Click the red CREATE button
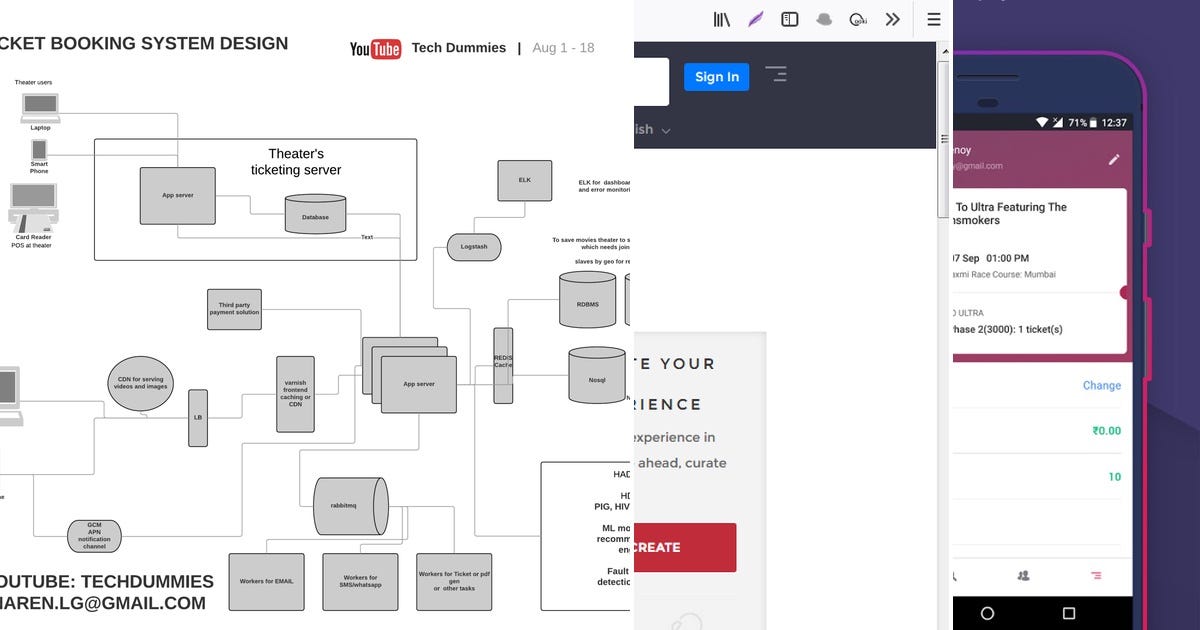This screenshot has width=1200, height=630. 685,547
